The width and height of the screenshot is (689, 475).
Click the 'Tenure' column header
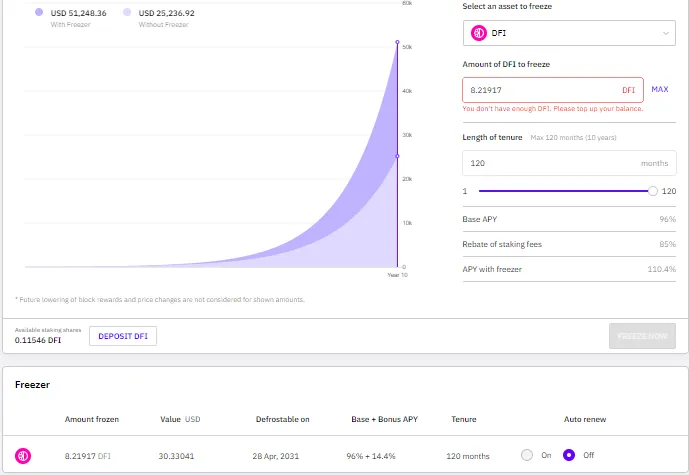tap(464, 419)
